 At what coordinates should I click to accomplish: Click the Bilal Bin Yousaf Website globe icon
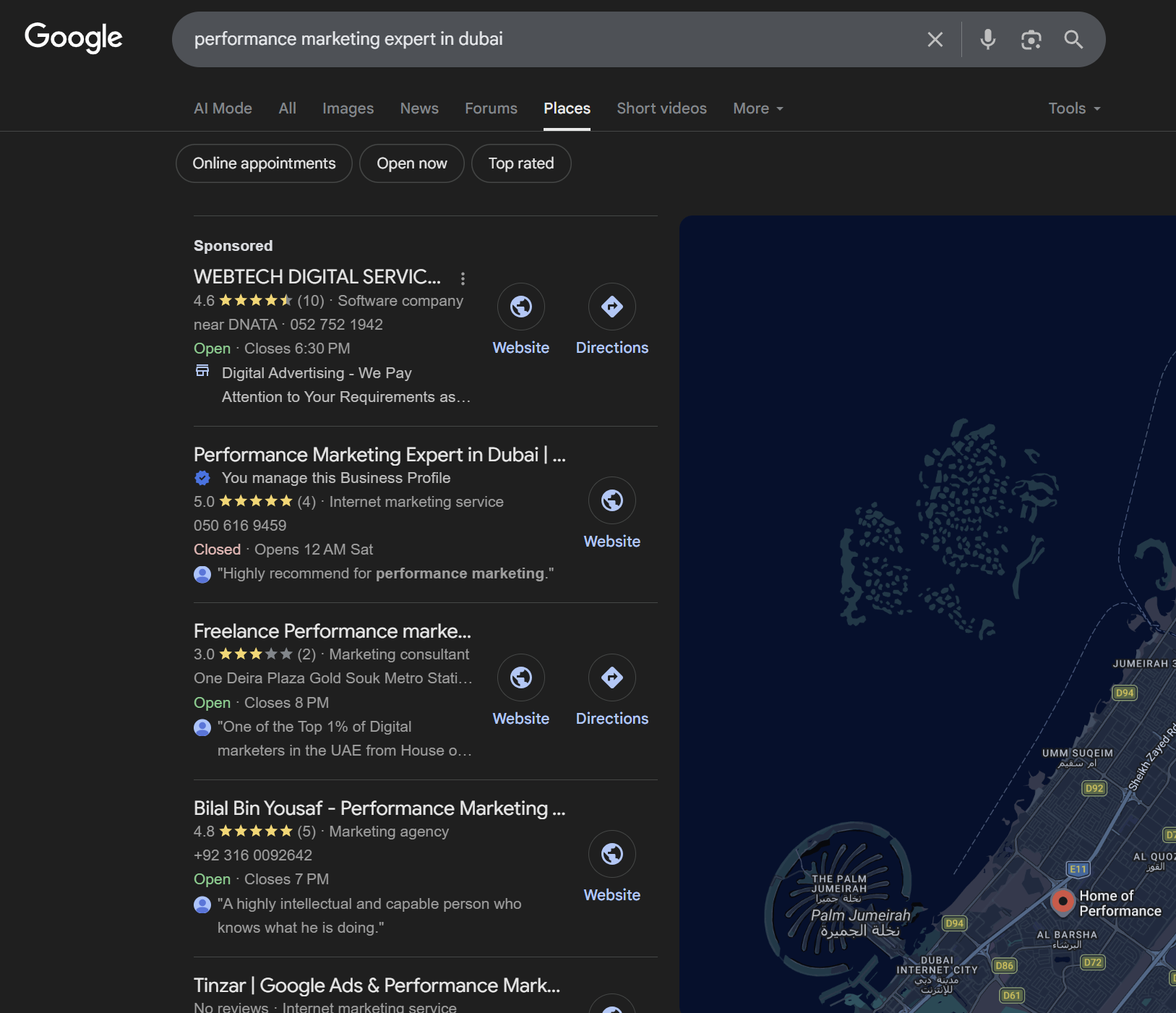[x=612, y=854]
